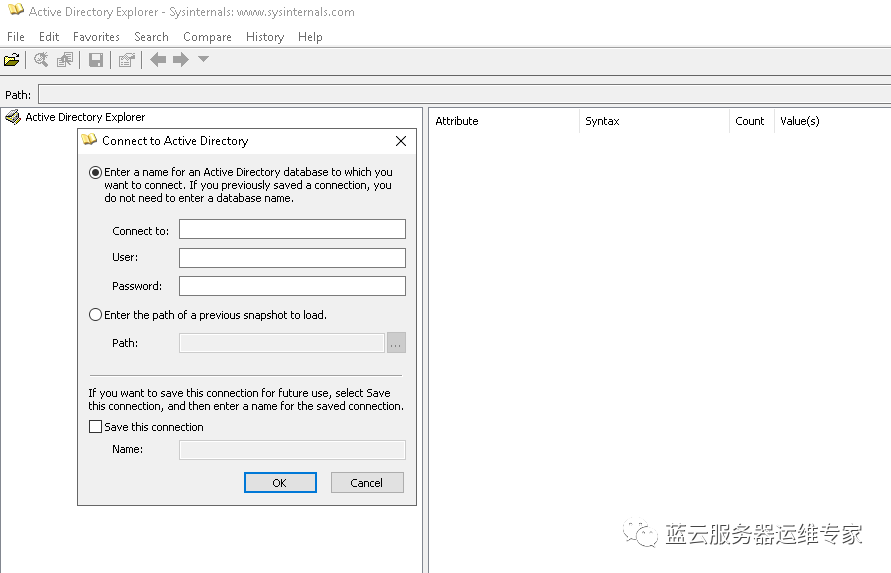Image resolution: width=891 pixels, height=573 pixels.
Task: Click the OK button
Action: (x=280, y=483)
